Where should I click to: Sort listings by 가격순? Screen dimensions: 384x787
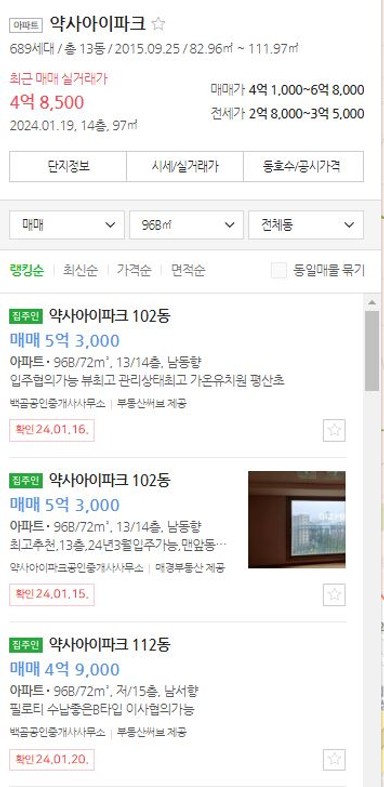(134, 271)
